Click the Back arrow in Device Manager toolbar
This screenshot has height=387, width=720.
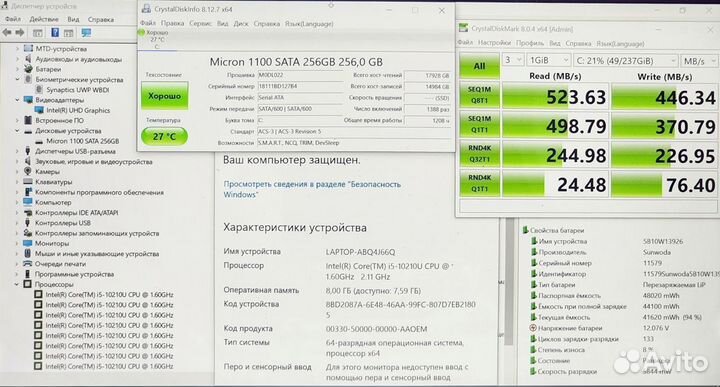click(7, 33)
